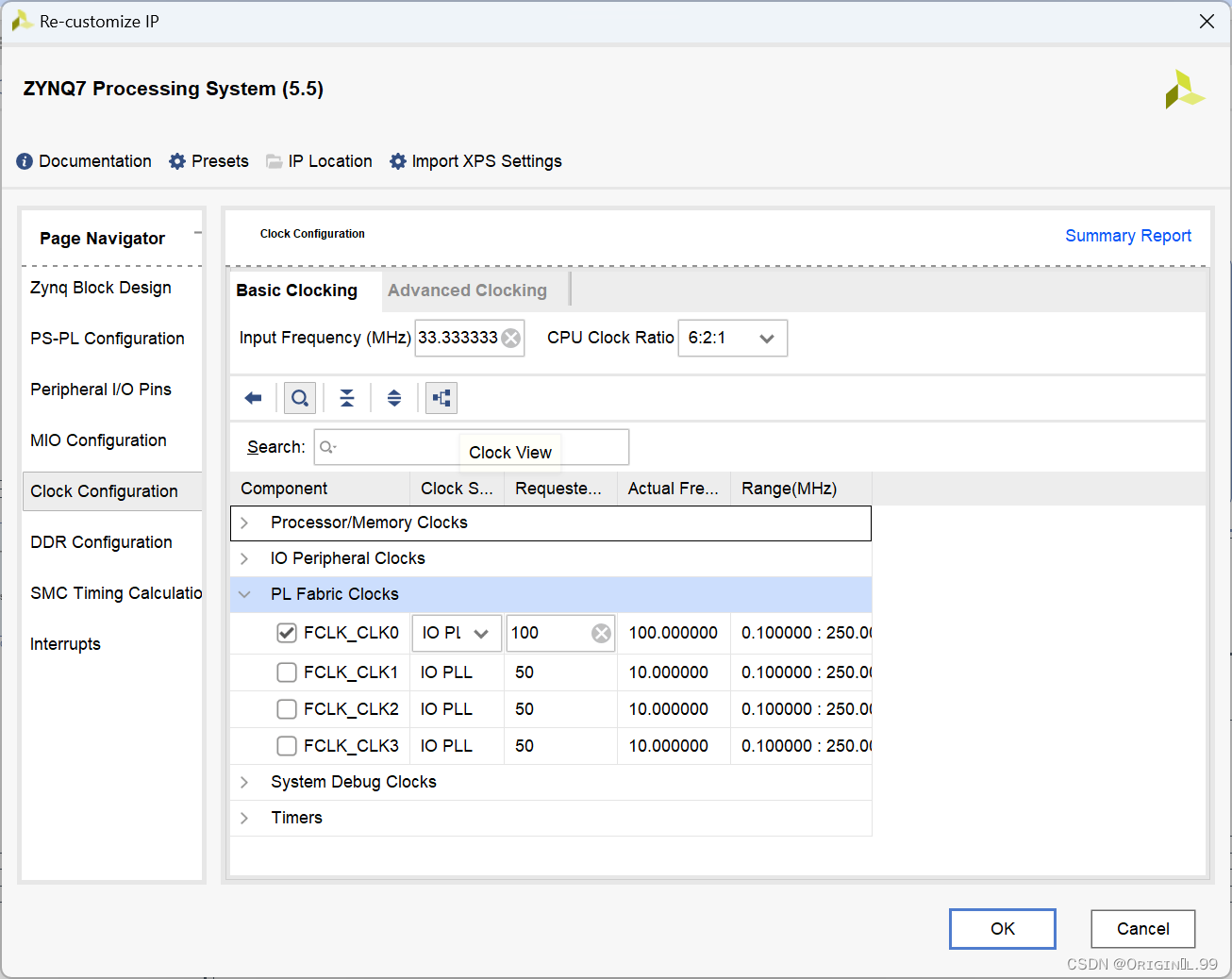Open SMC Timing Calculation page
The width and height of the screenshot is (1232, 979).
(116, 593)
